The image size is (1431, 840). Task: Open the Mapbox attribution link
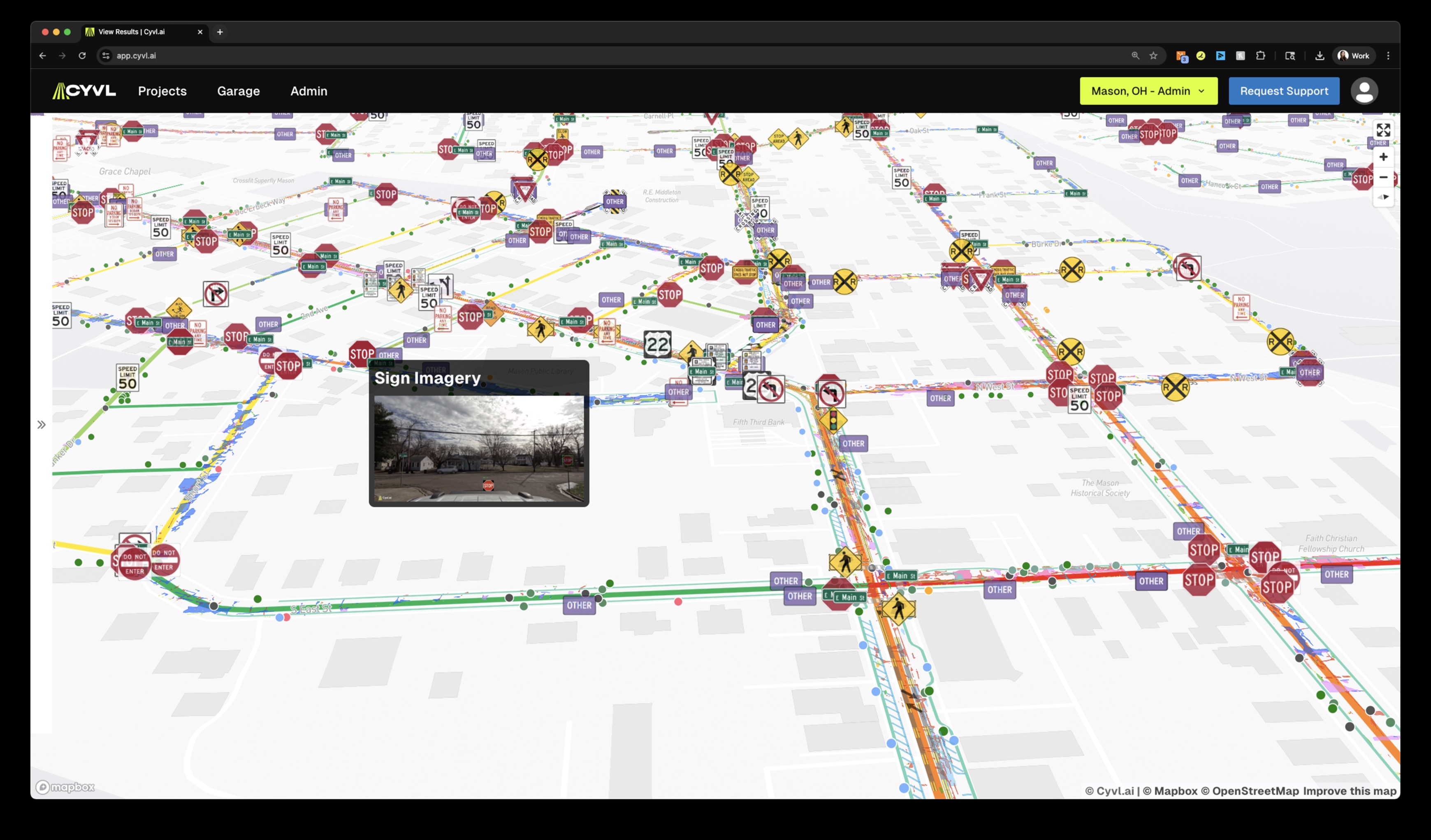(x=1170, y=791)
